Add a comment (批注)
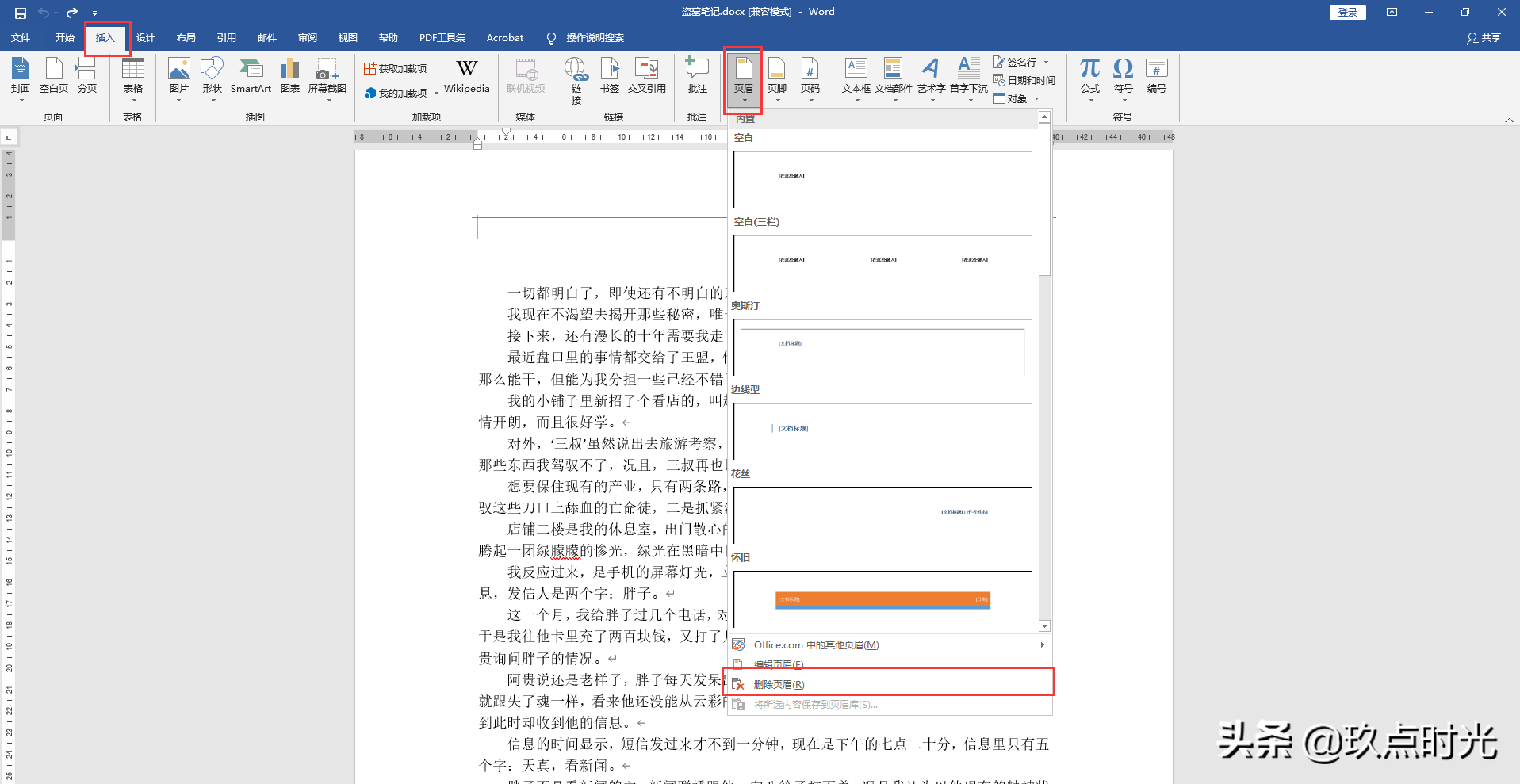The image size is (1520, 784). pyautogui.click(x=698, y=76)
